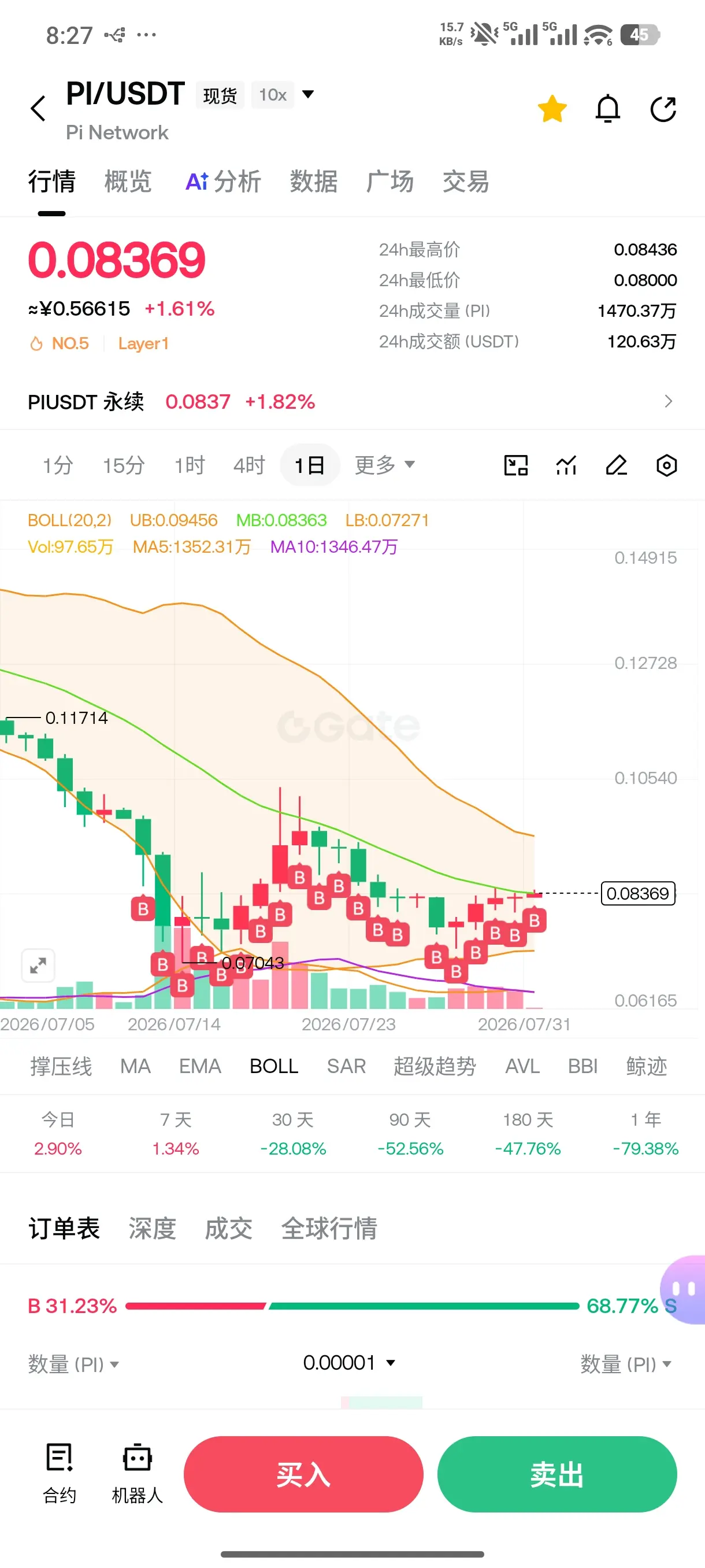Tap the battery status icon
This screenshot has height=1568, width=705.
pyautogui.click(x=639, y=35)
